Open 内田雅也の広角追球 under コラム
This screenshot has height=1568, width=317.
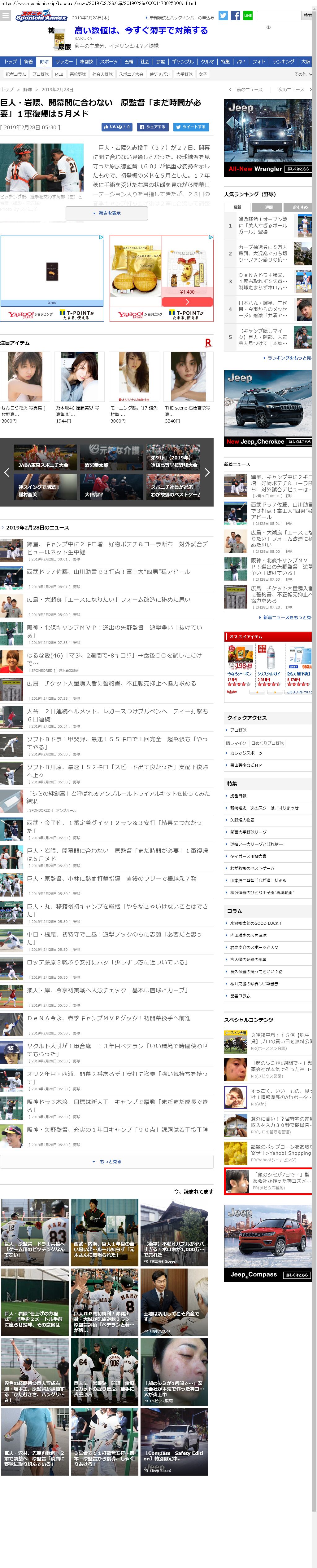click(x=248, y=936)
